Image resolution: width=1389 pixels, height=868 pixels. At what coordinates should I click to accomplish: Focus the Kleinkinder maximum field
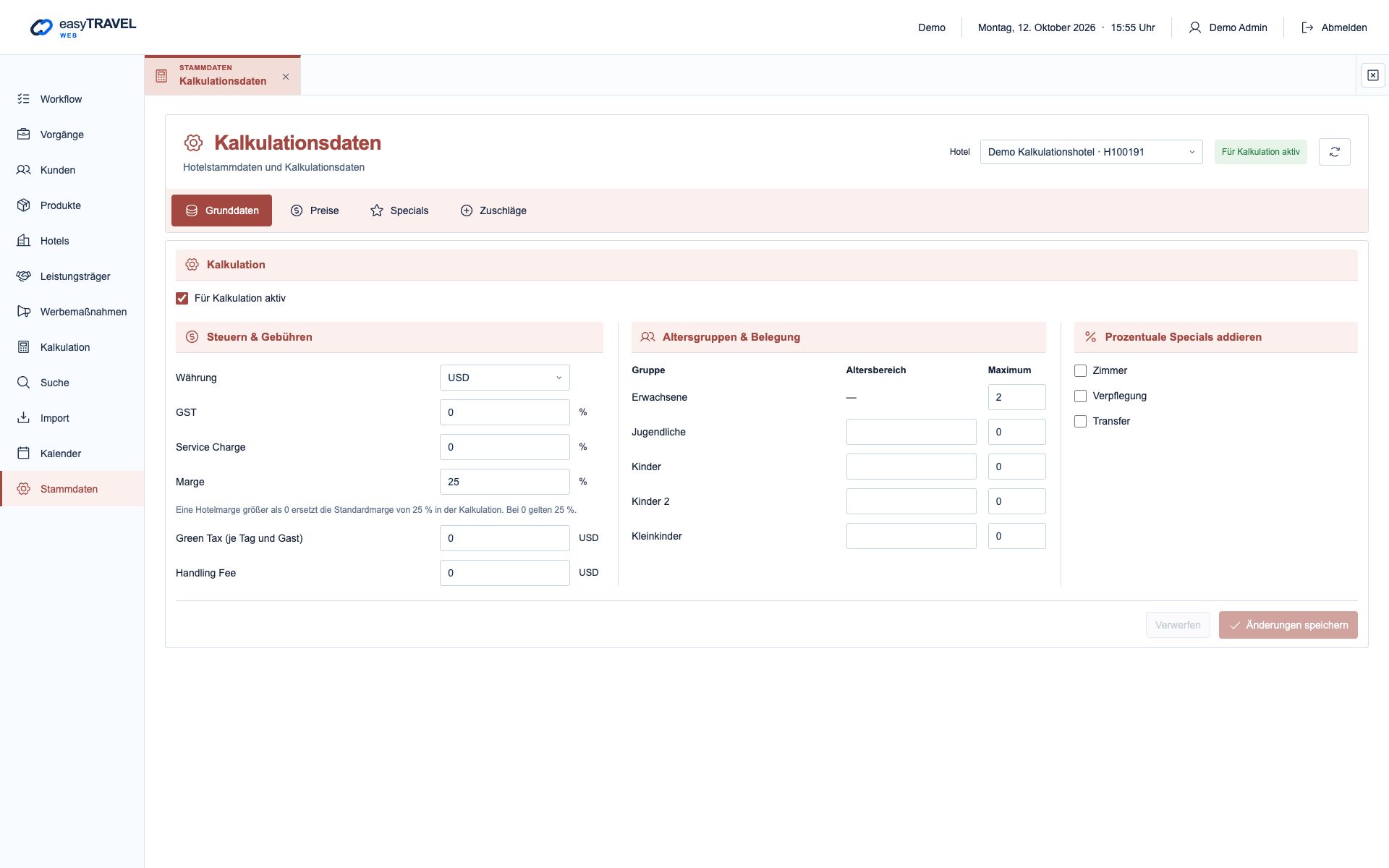tap(1016, 536)
